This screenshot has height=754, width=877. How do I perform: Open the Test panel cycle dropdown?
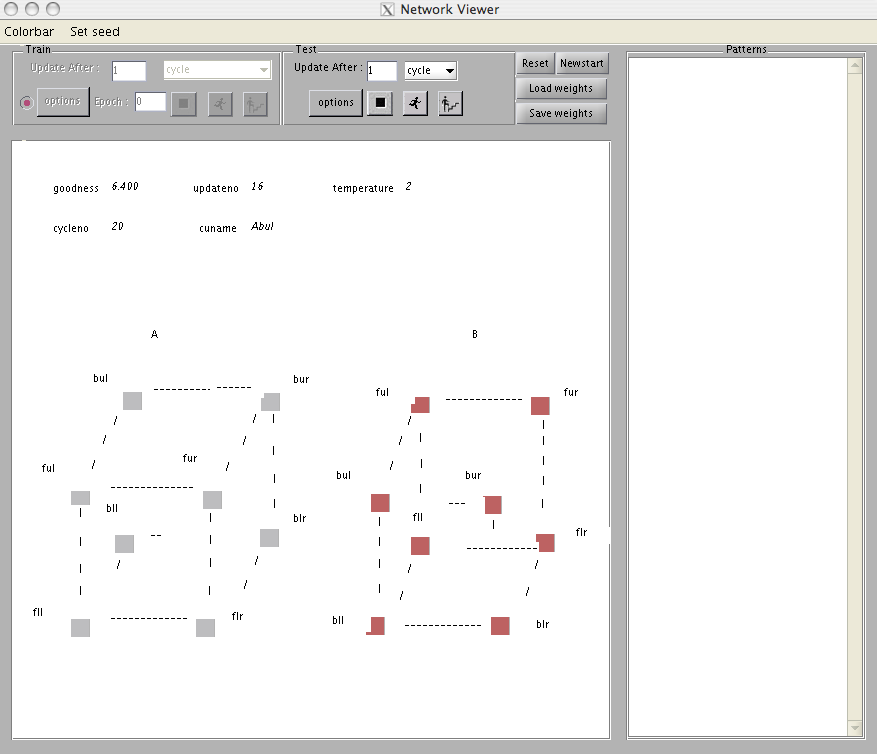coord(430,70)
